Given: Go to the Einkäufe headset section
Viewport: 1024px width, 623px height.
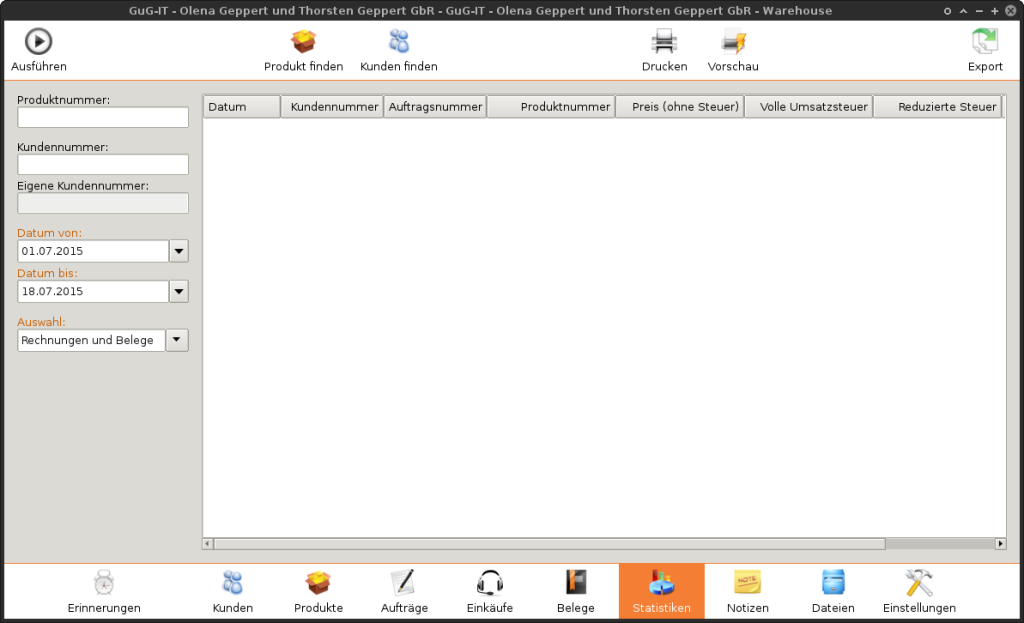Looking at the screenshot, I should [x=489, y=583].
